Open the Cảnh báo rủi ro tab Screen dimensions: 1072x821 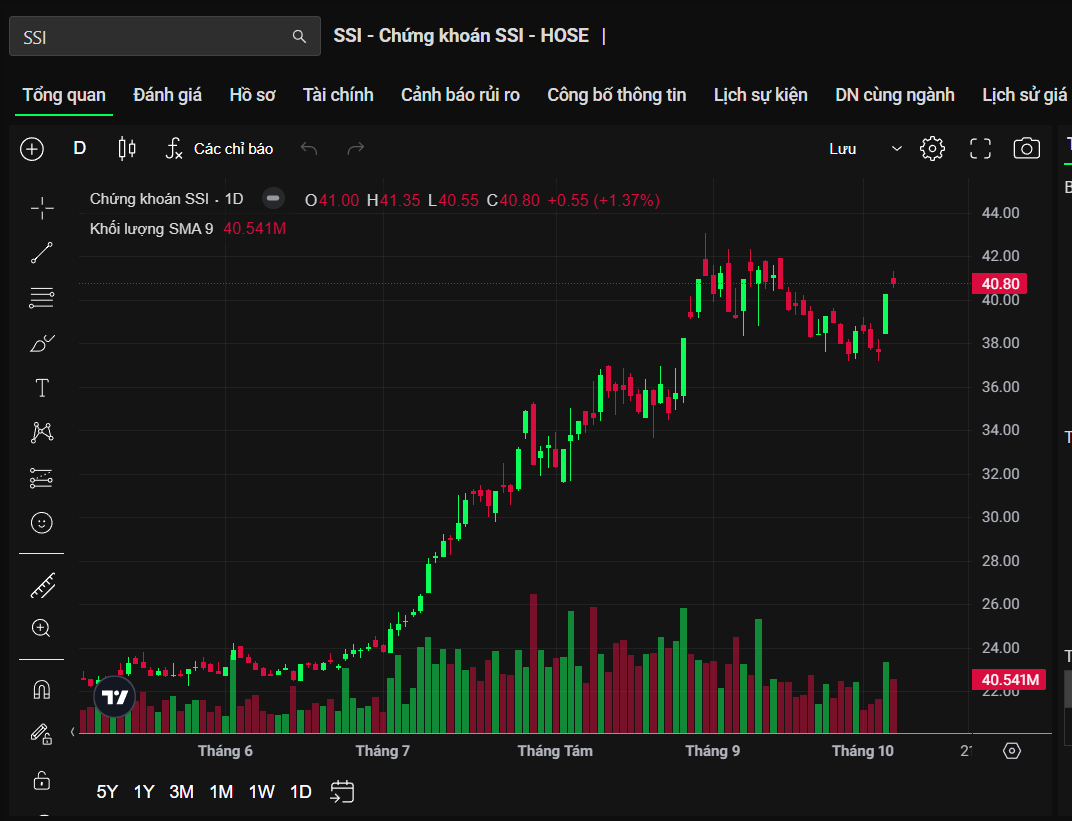coord(460,95)
